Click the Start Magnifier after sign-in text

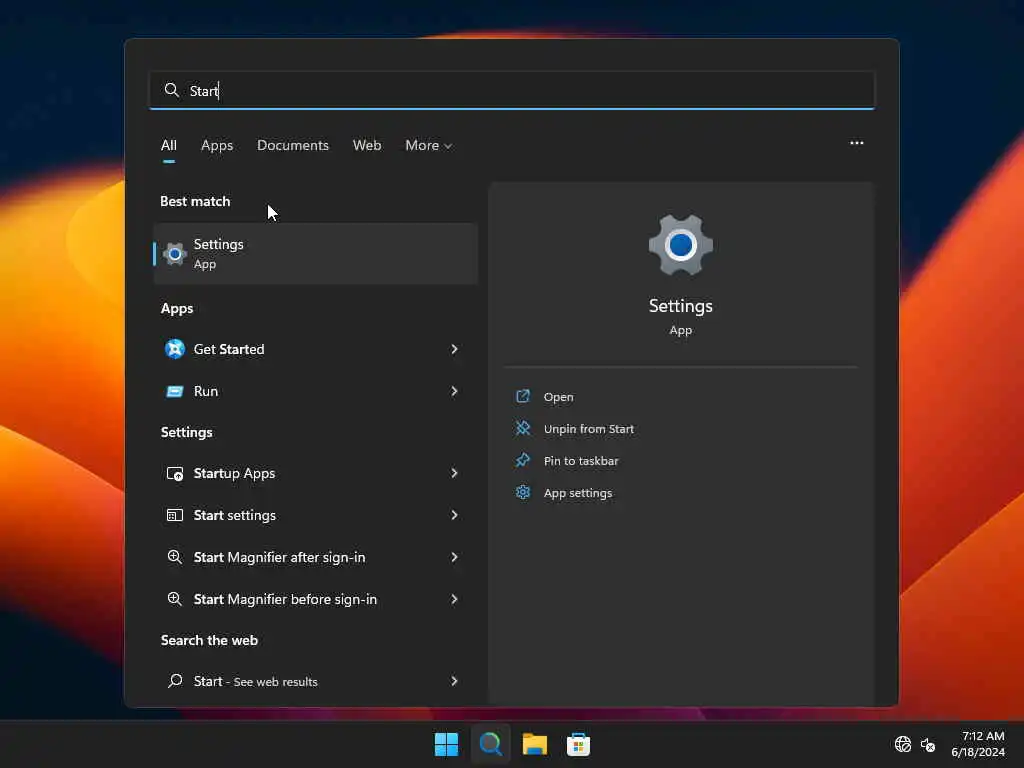[279, 557]
